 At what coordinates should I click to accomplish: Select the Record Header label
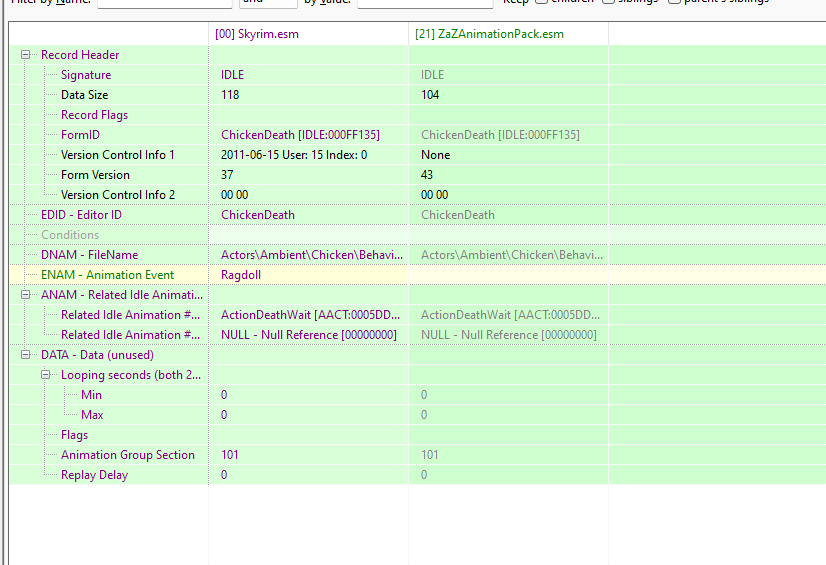80,55
